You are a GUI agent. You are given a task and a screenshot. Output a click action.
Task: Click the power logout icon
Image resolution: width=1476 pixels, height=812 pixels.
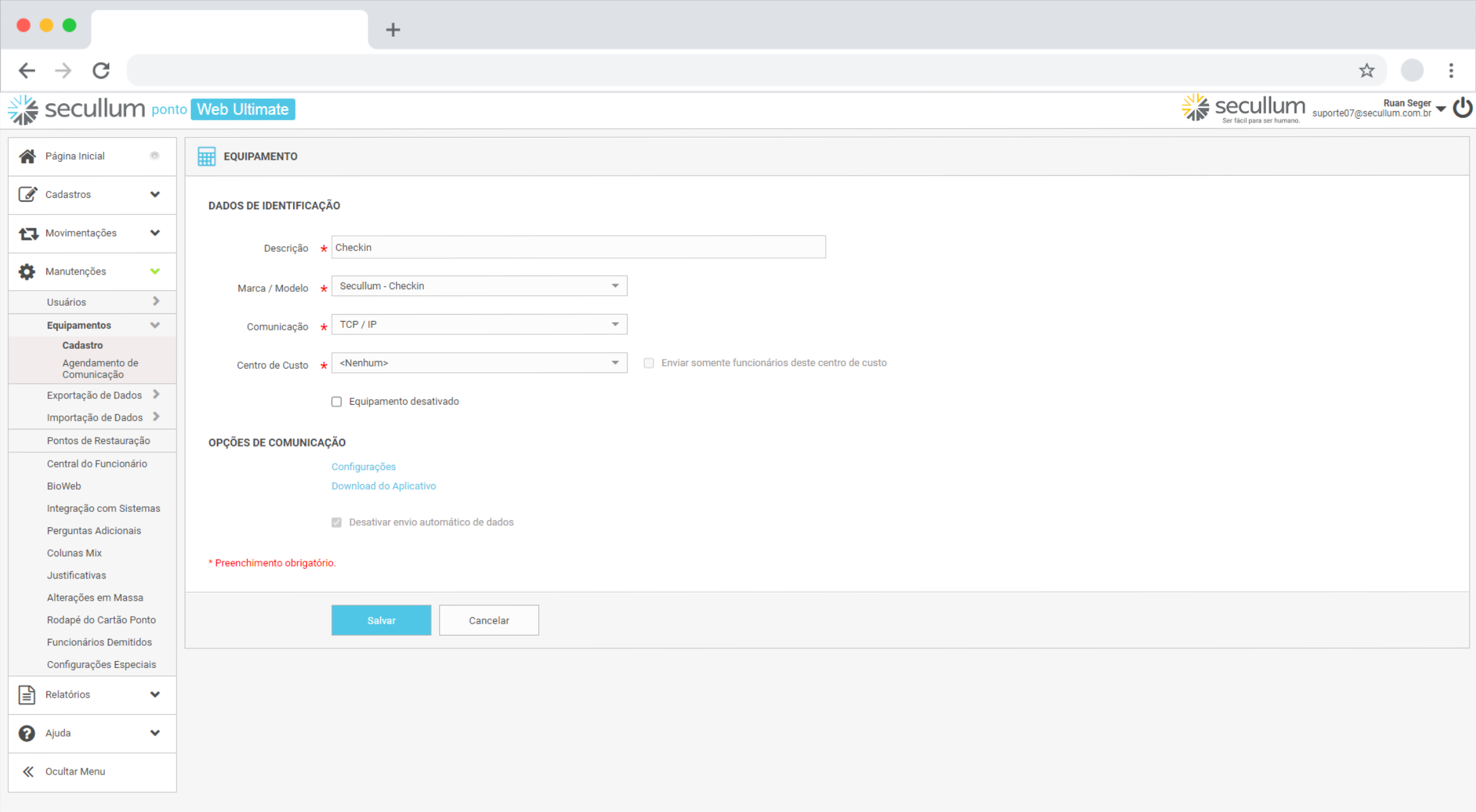[x=1462, y=108]
